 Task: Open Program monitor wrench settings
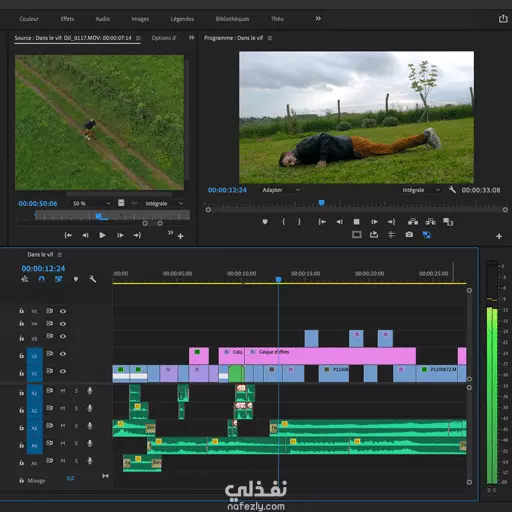(x=452, y=190)
